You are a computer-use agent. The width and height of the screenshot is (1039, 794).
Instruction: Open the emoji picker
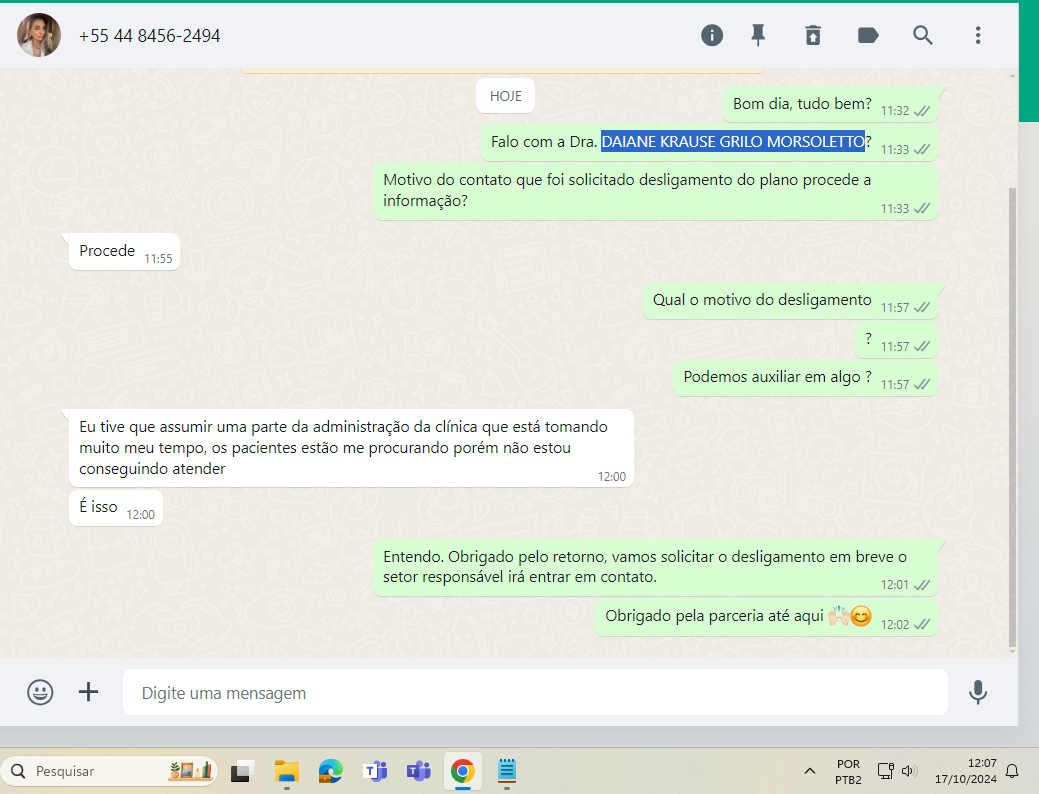pyautogui.click(x=40, y=693)
